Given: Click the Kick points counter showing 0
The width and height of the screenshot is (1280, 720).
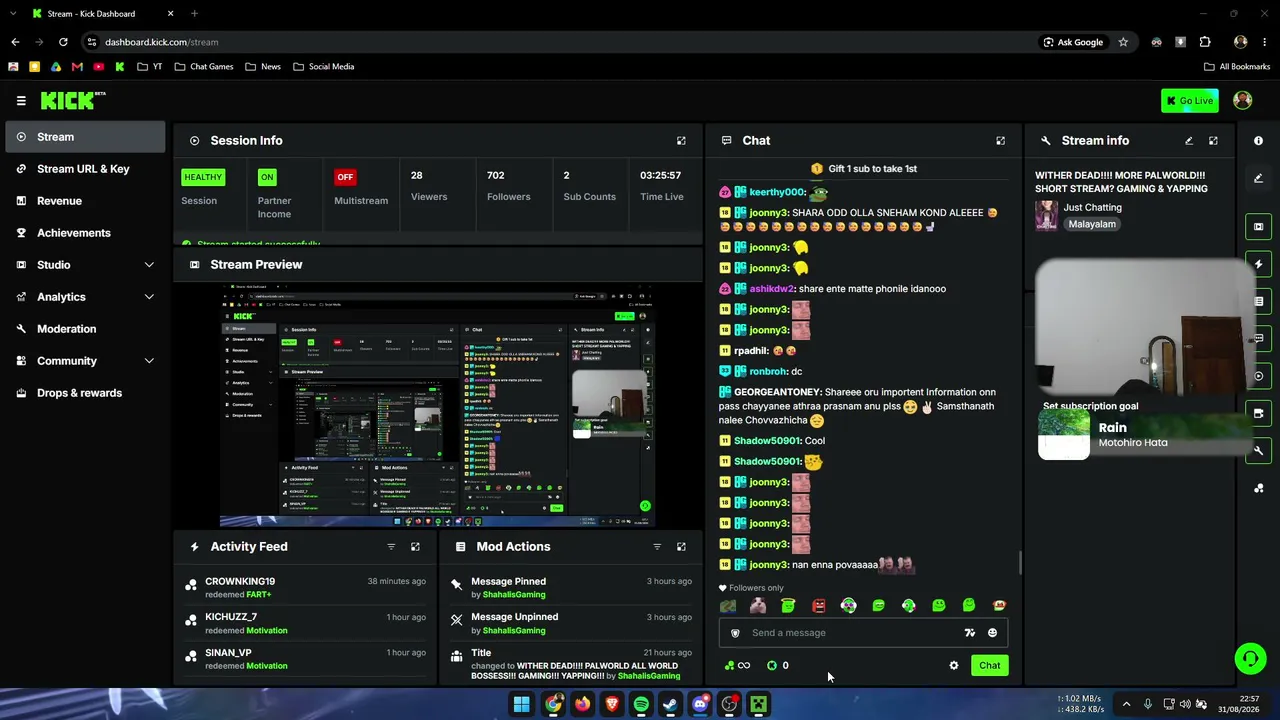Looking at the screenshot, I should pos(778,666).
